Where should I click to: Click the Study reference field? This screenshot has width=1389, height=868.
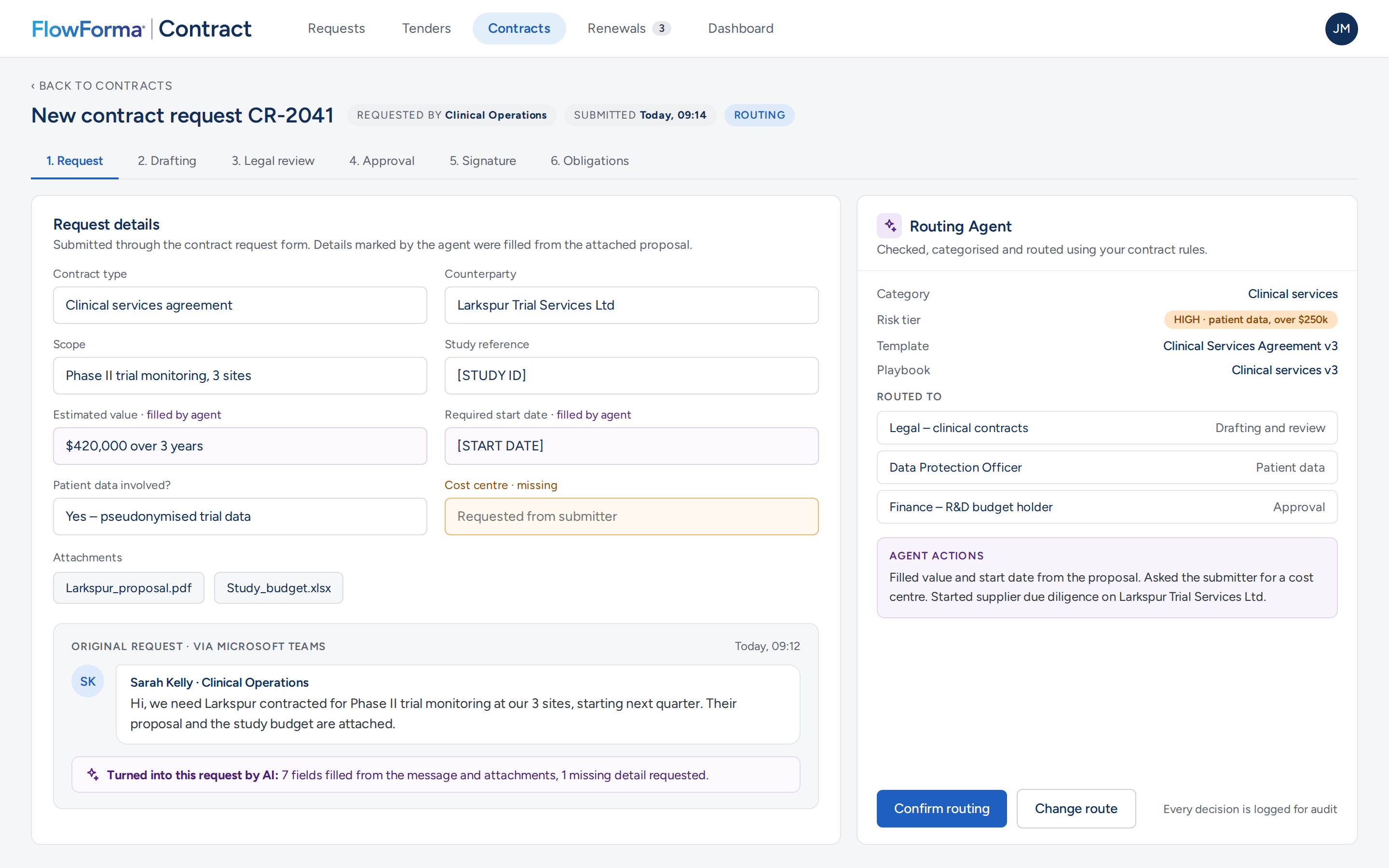(631, 376)
